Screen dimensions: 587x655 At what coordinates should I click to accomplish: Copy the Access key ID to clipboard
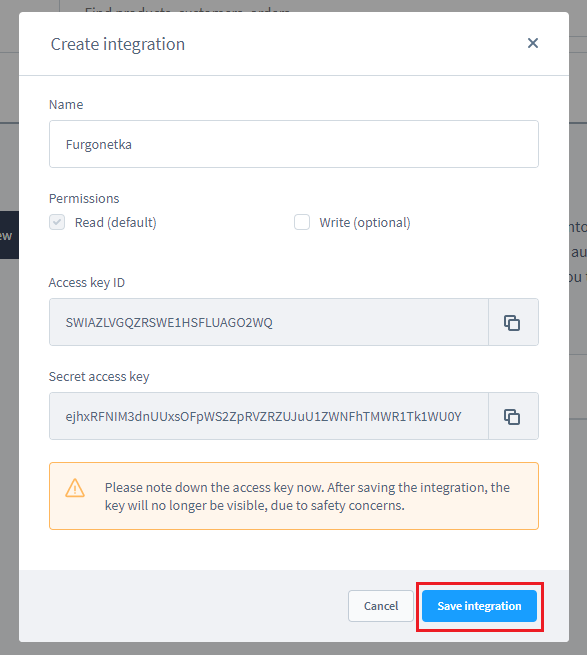[x=513, y=322]
